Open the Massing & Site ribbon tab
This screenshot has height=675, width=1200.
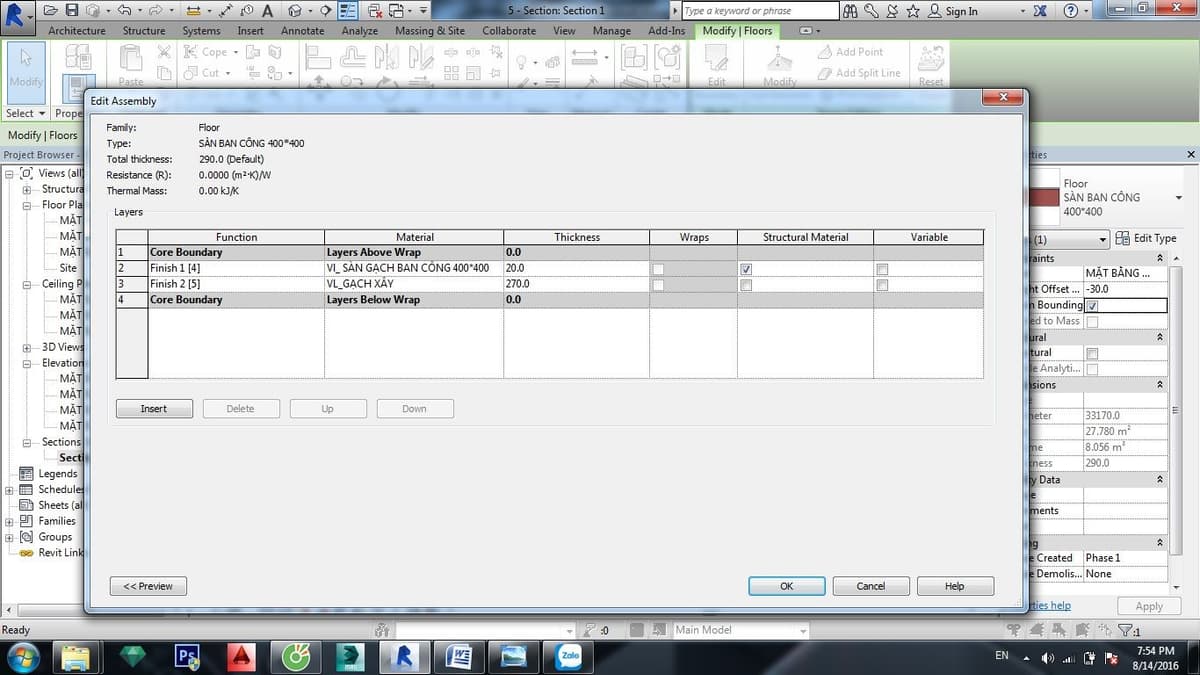pyautogui.click(x=430, y=31)
